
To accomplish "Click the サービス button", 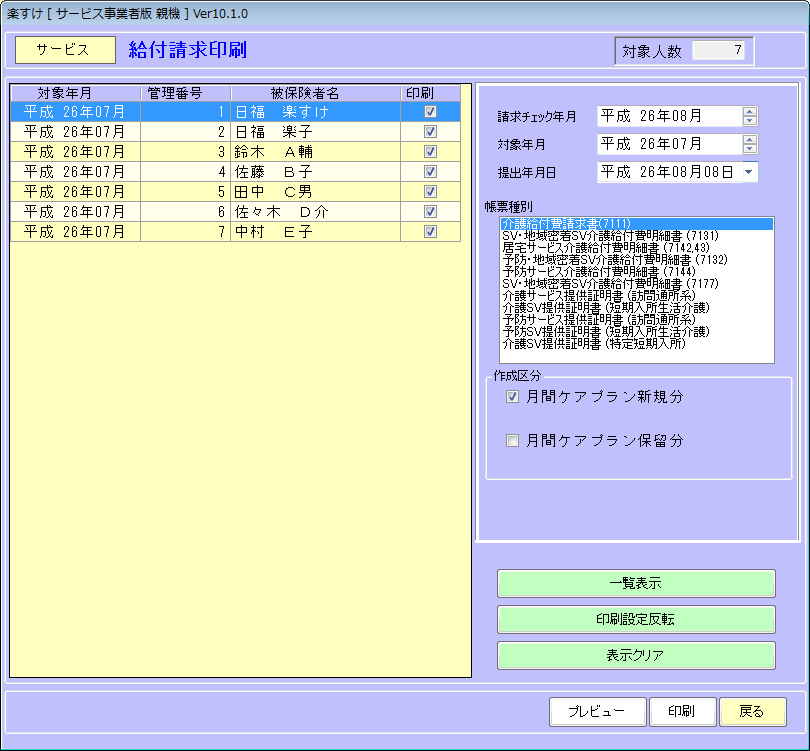I will point(65,50).
